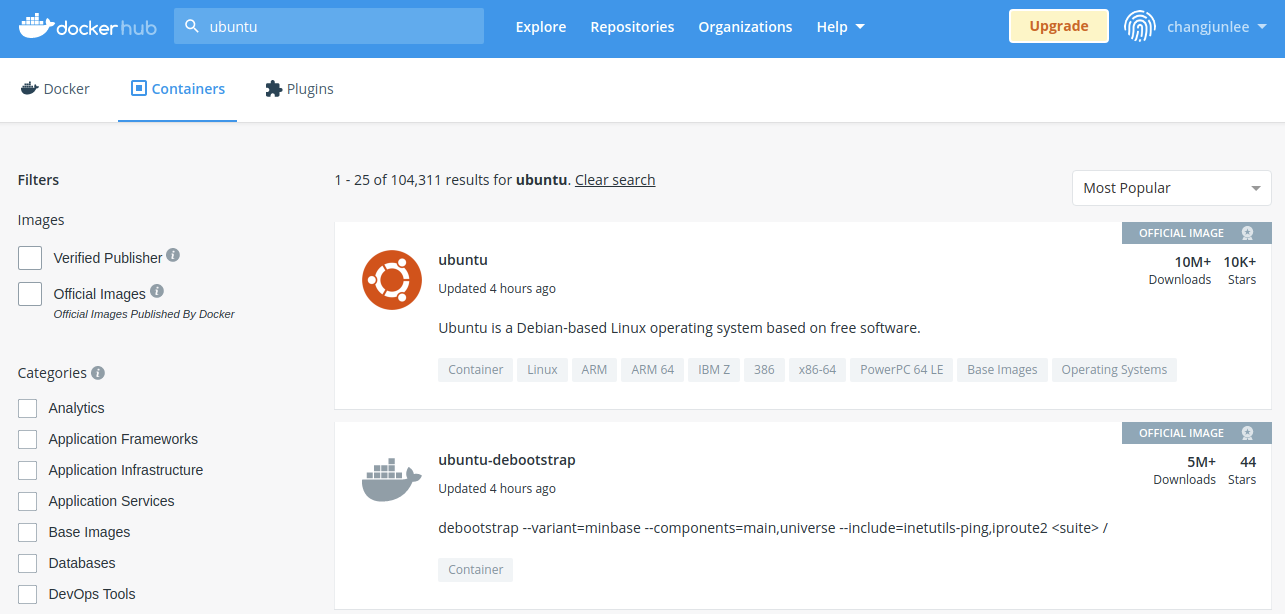Click the x86-64 tag
Screen dimensions: 1285x614
click(817, 370)
